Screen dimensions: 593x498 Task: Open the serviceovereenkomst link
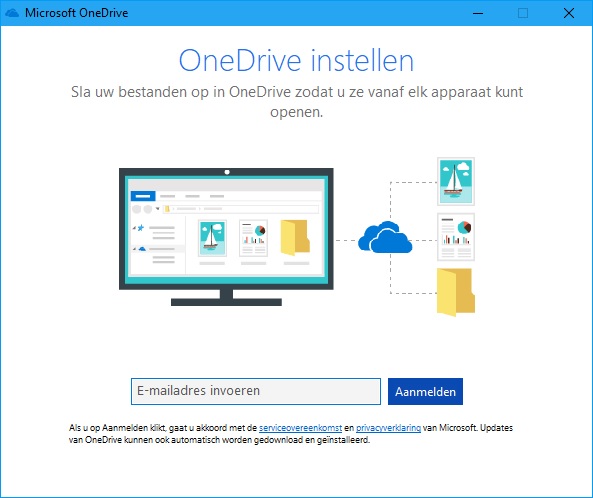point(300,428)
